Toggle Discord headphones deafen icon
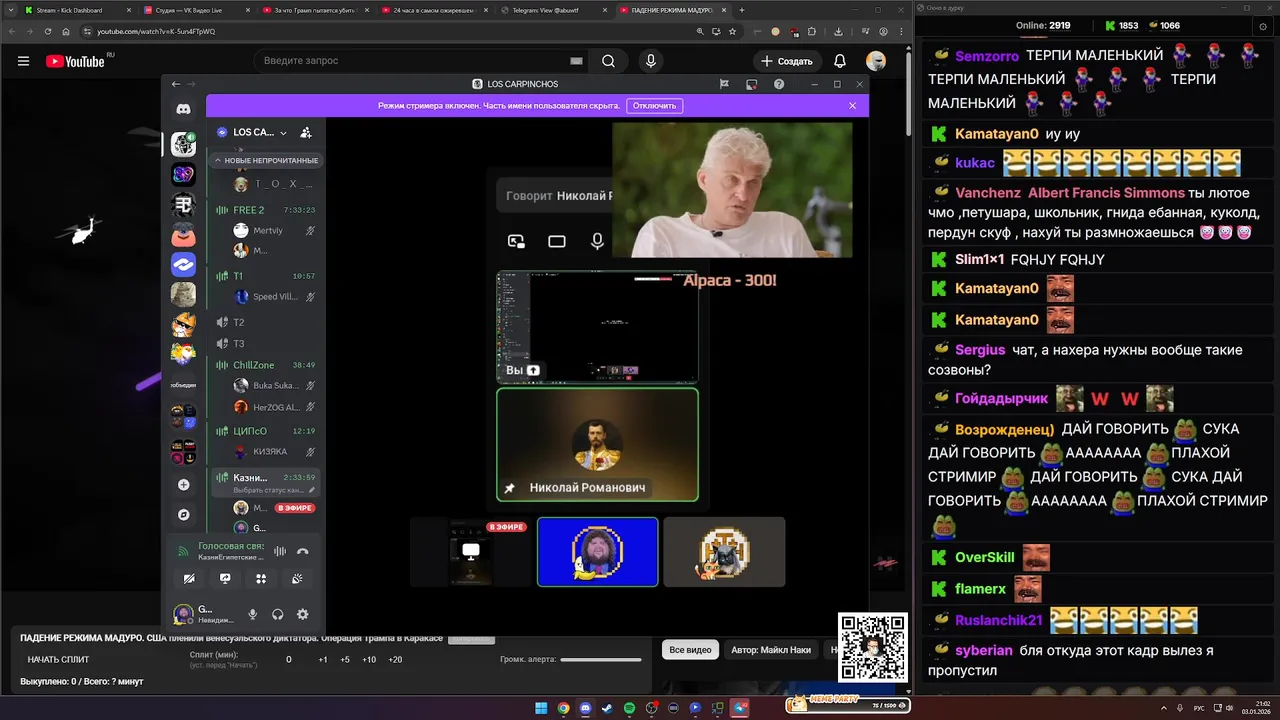Viewport: 1280px width, 720px height. [x=278, y=614]
